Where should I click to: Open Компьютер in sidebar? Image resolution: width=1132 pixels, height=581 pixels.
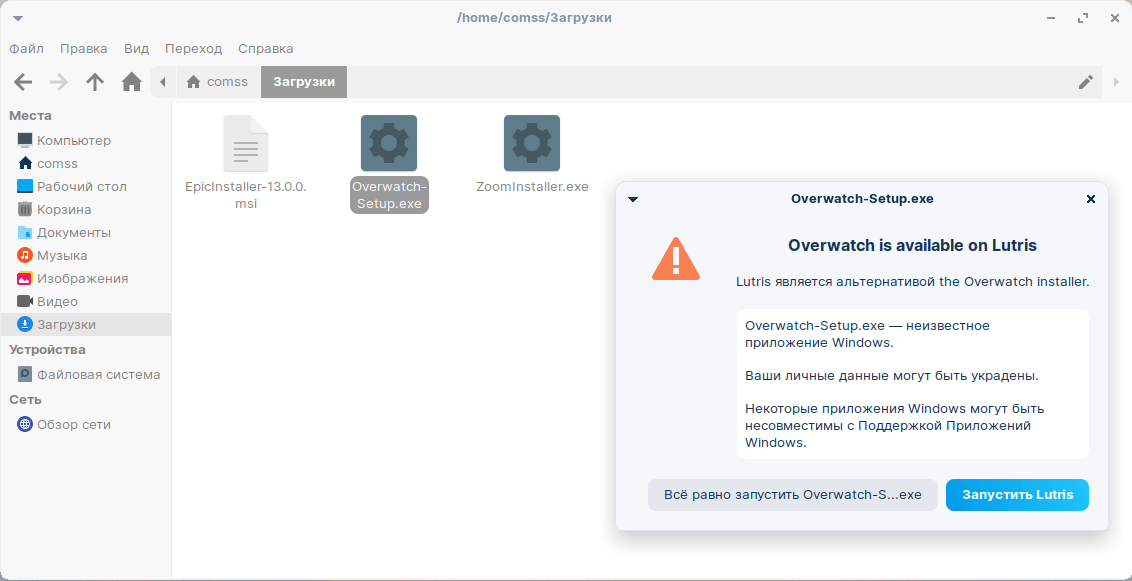click(86, 140)
